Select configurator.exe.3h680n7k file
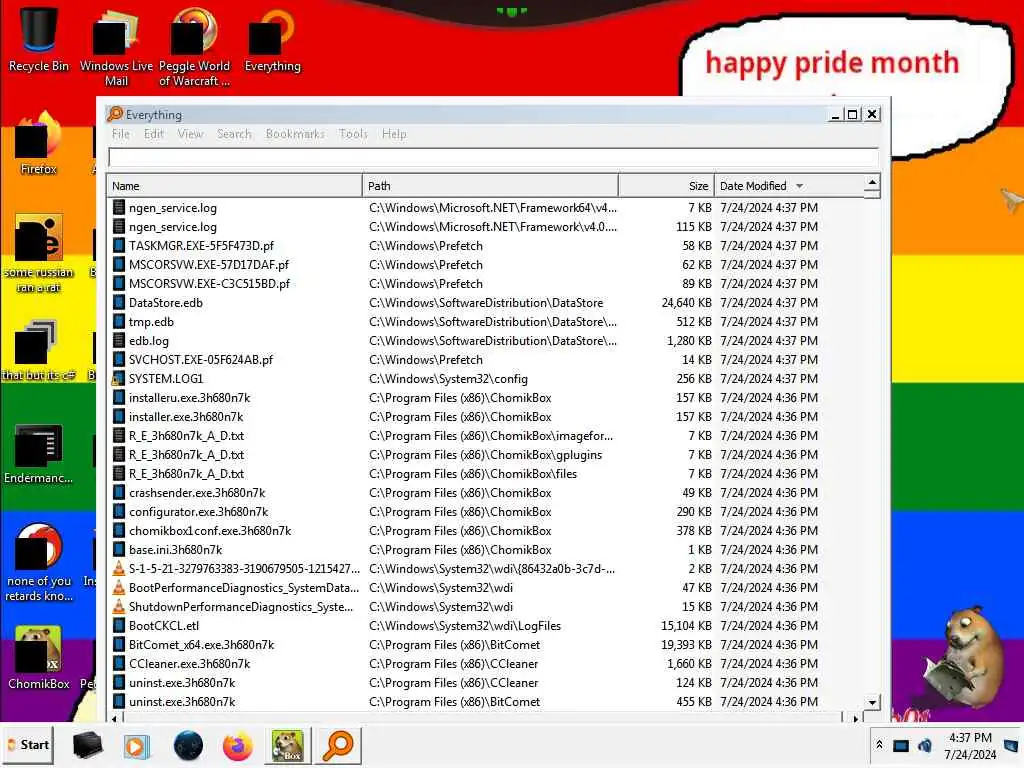 [486, 511]
